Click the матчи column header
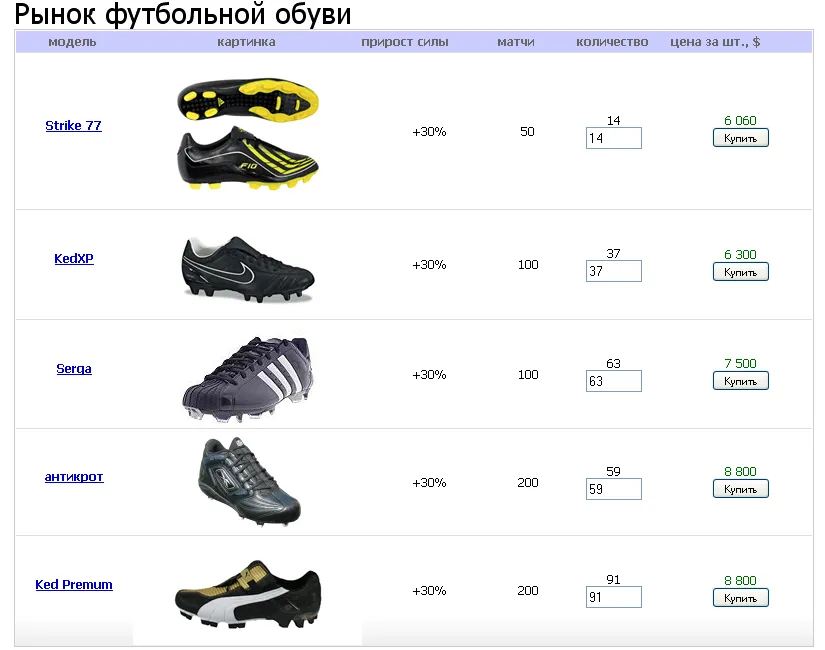The width and height of the screenshot is (825, 650). (516, 42)
